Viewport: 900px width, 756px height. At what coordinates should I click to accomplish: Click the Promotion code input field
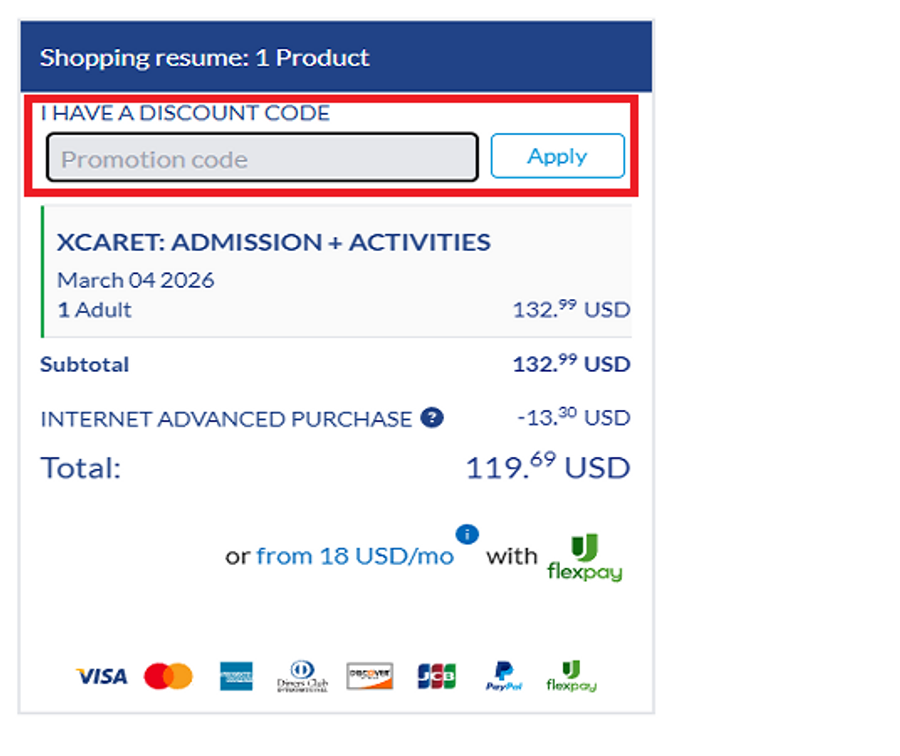(262, 158)
